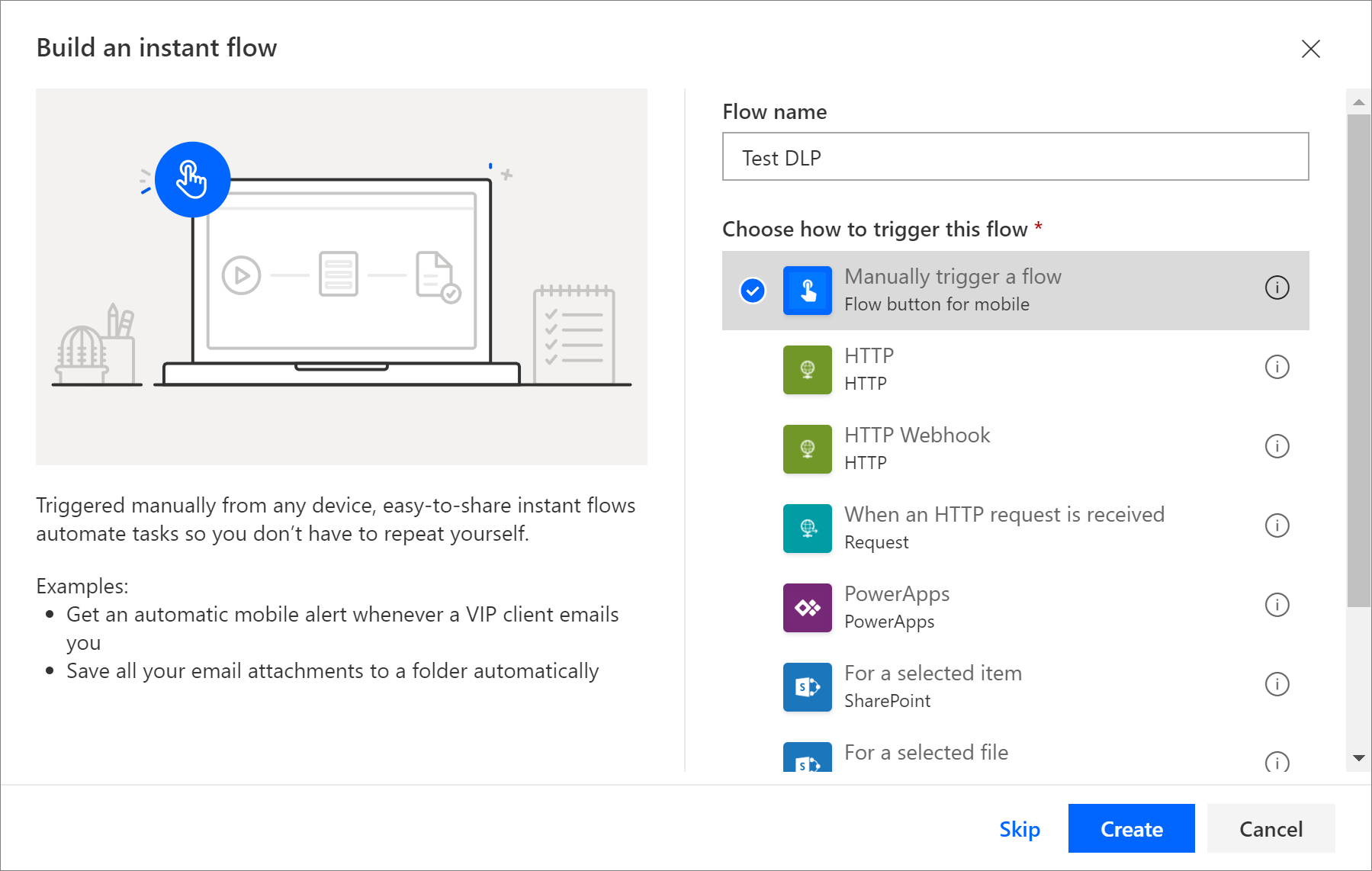Open info for For a selected item
This screenshot has height=871, width=1372.
(1277, 684)
